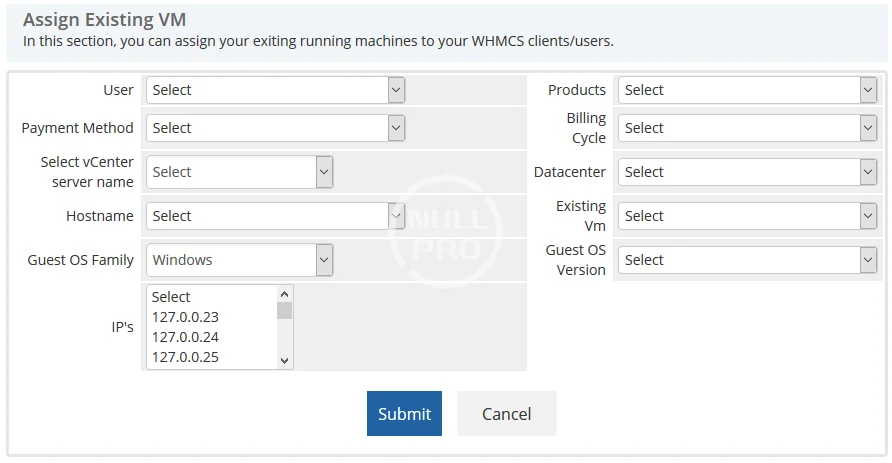Click the Select option in IP's list

tap(171, 297)
